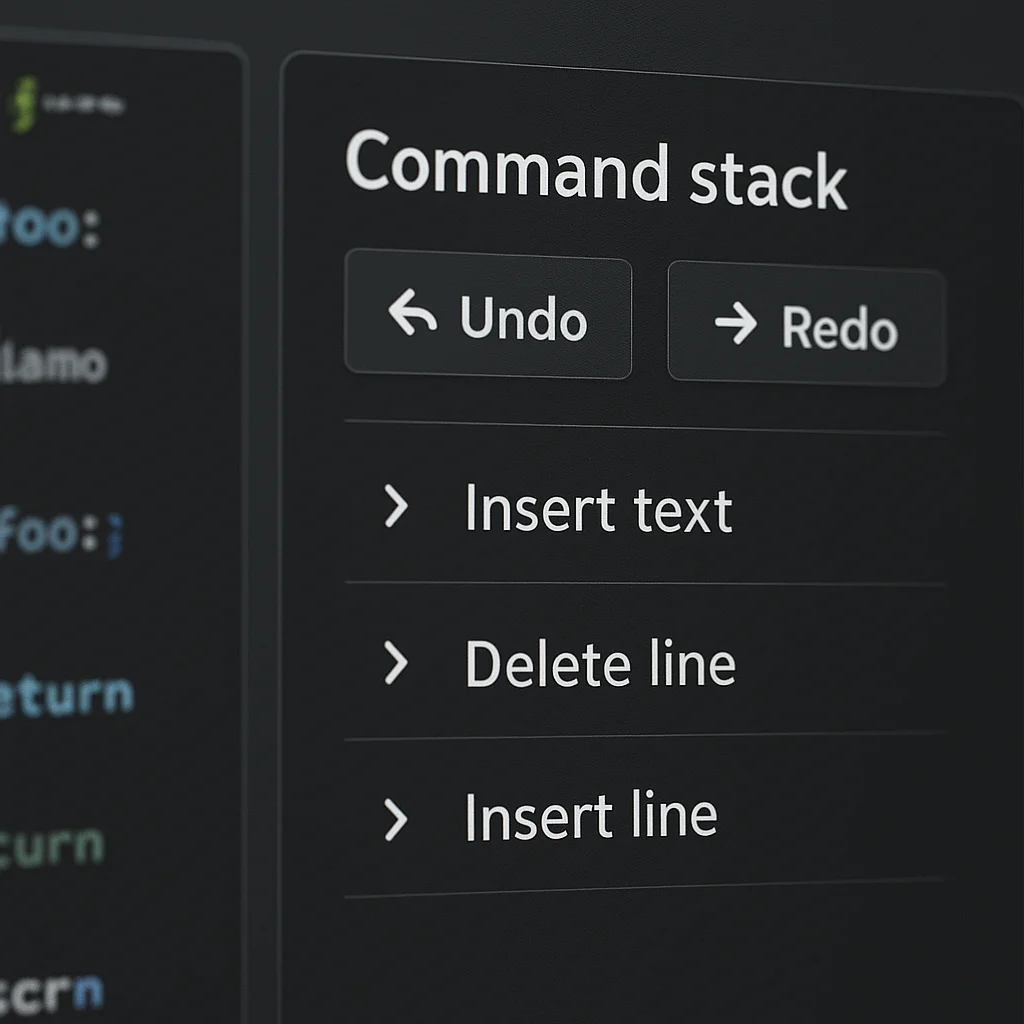This screenshot has height=1024, width=1024.
Task: Click the green icon atop the code panel
Action: 23,104
